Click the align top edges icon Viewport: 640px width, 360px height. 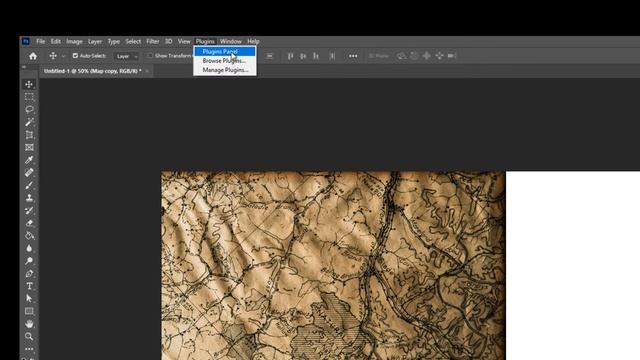coord(290,56)
